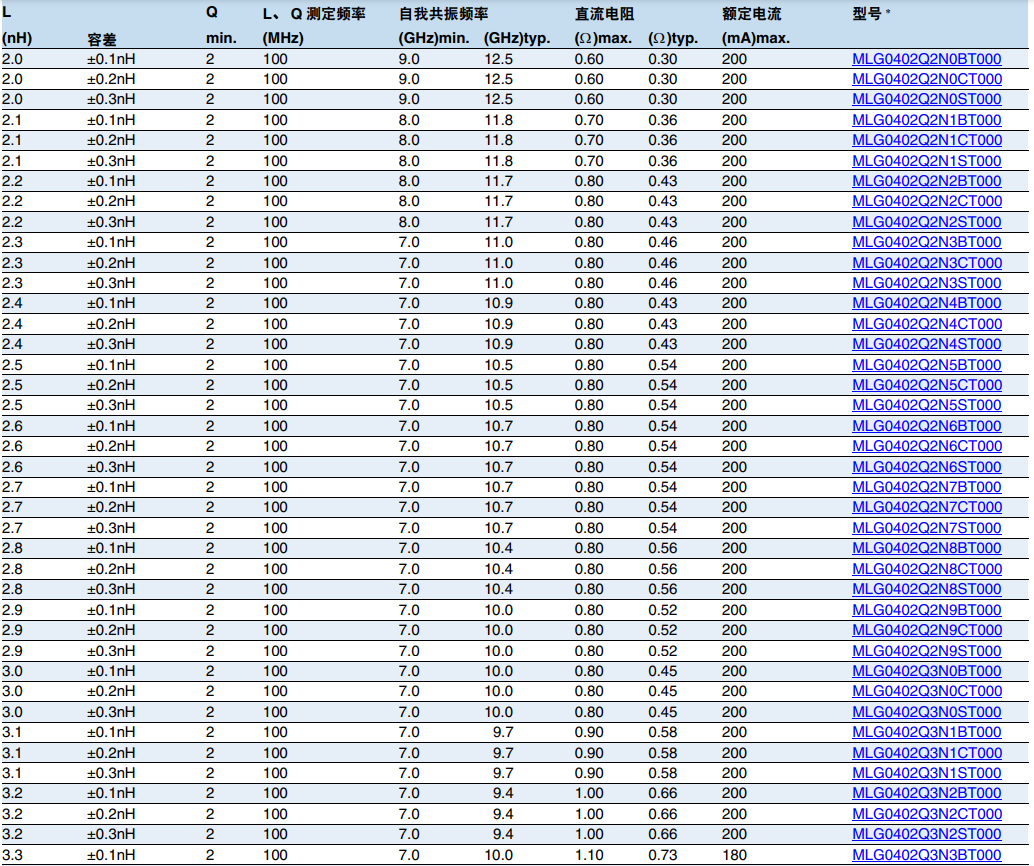The height and width of the screenshot is (866, 1034).
Task: Open part link MLG0402Q2N0ST000
Action: pos(927,99)
